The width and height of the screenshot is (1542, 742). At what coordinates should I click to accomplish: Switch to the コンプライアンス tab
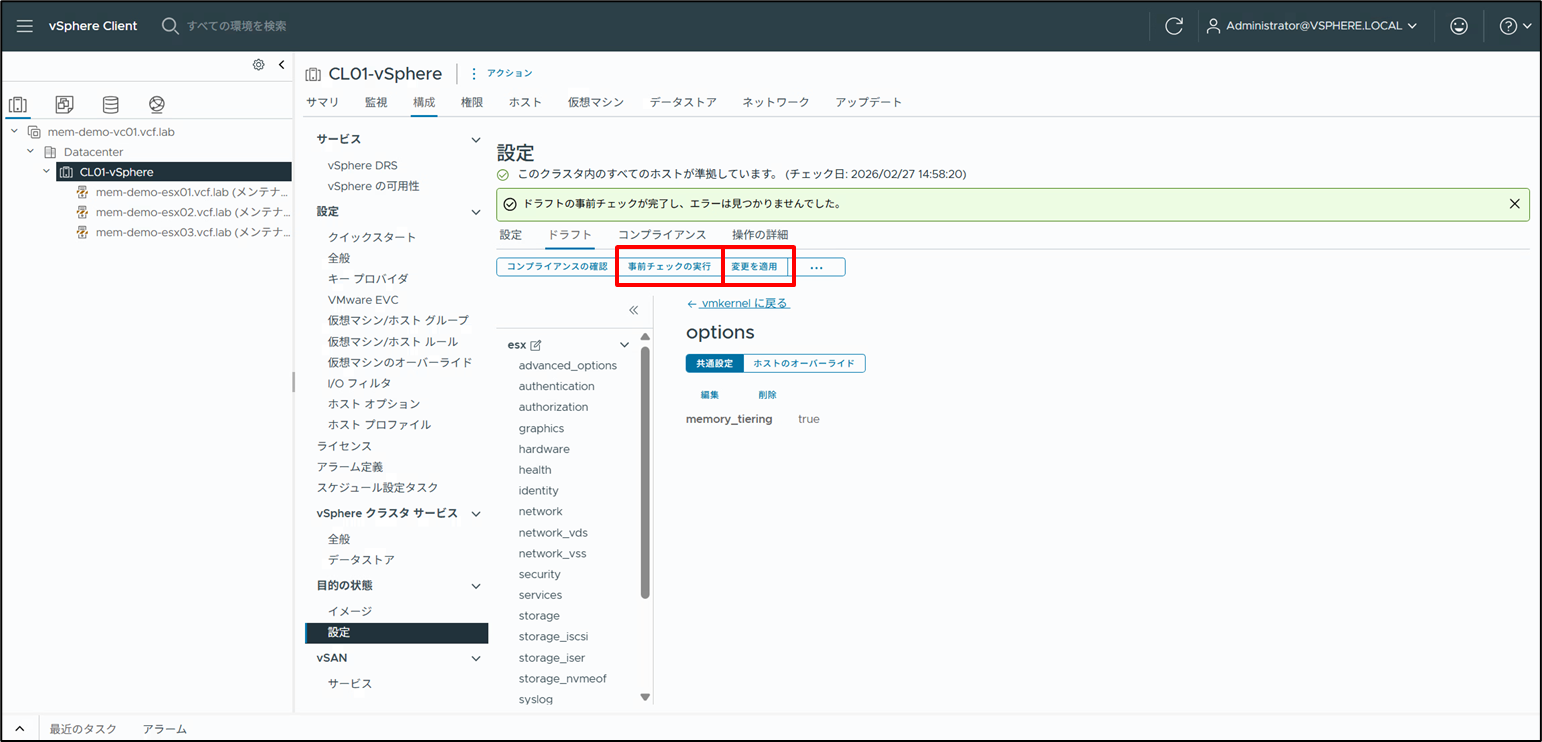[664, 234]
